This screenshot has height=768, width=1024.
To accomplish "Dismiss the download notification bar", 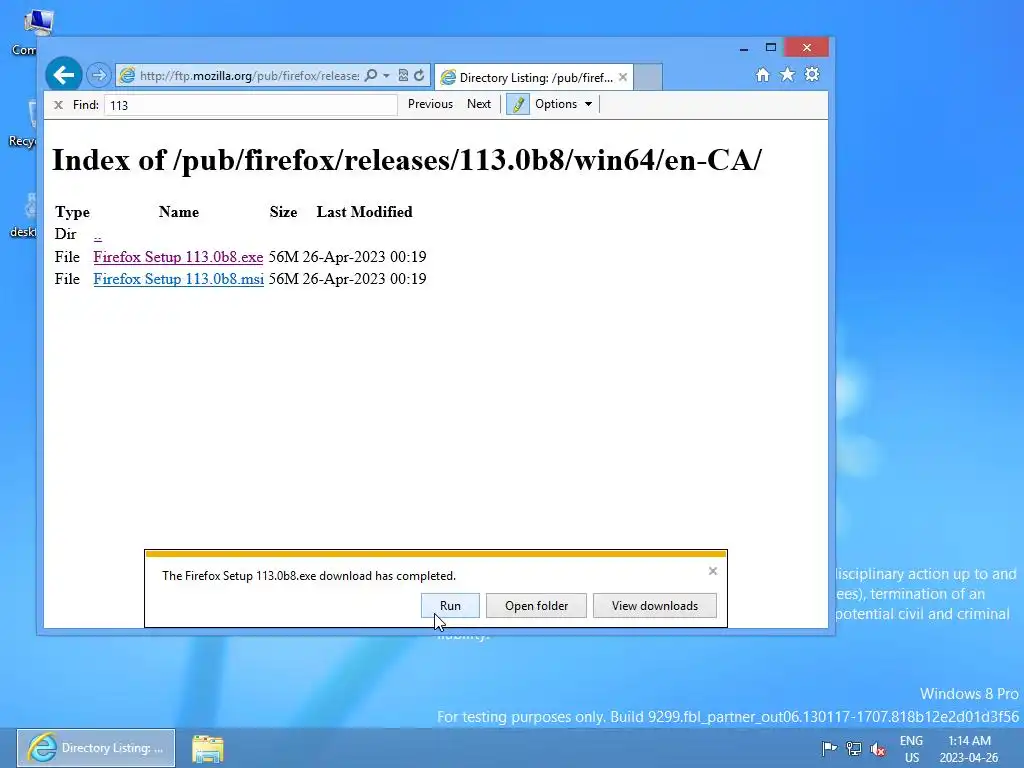I will [712, 571].
